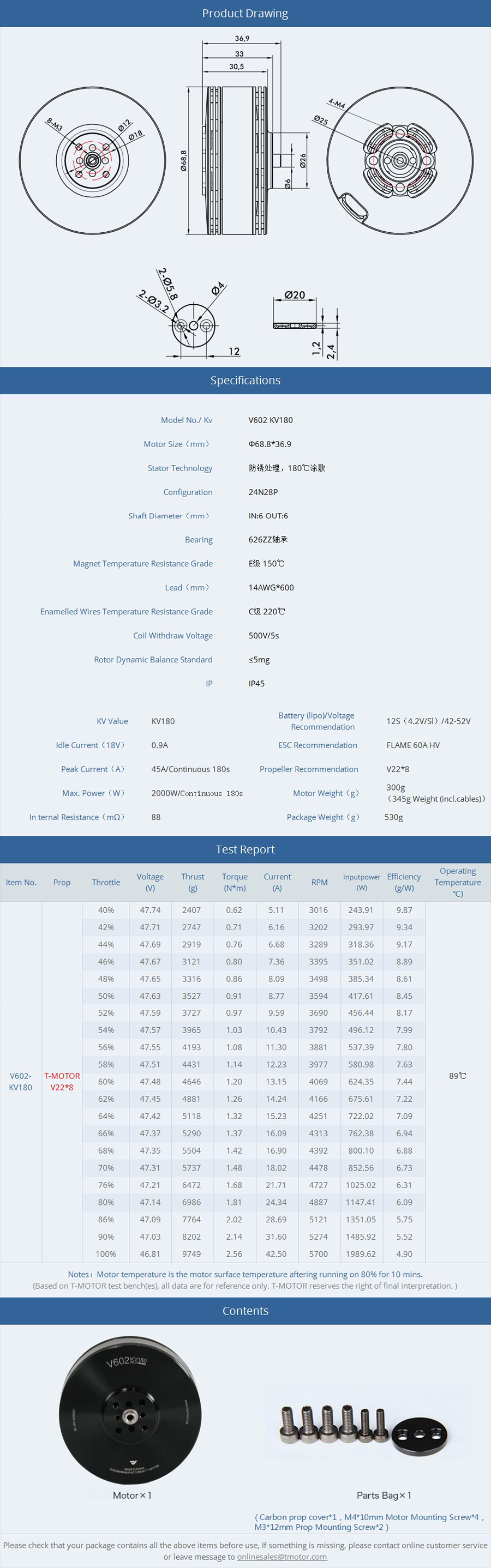This screenshot has height=1568, width=491.
Task: Click thrust value 9749 in table
Action: tap(191, 1253)
